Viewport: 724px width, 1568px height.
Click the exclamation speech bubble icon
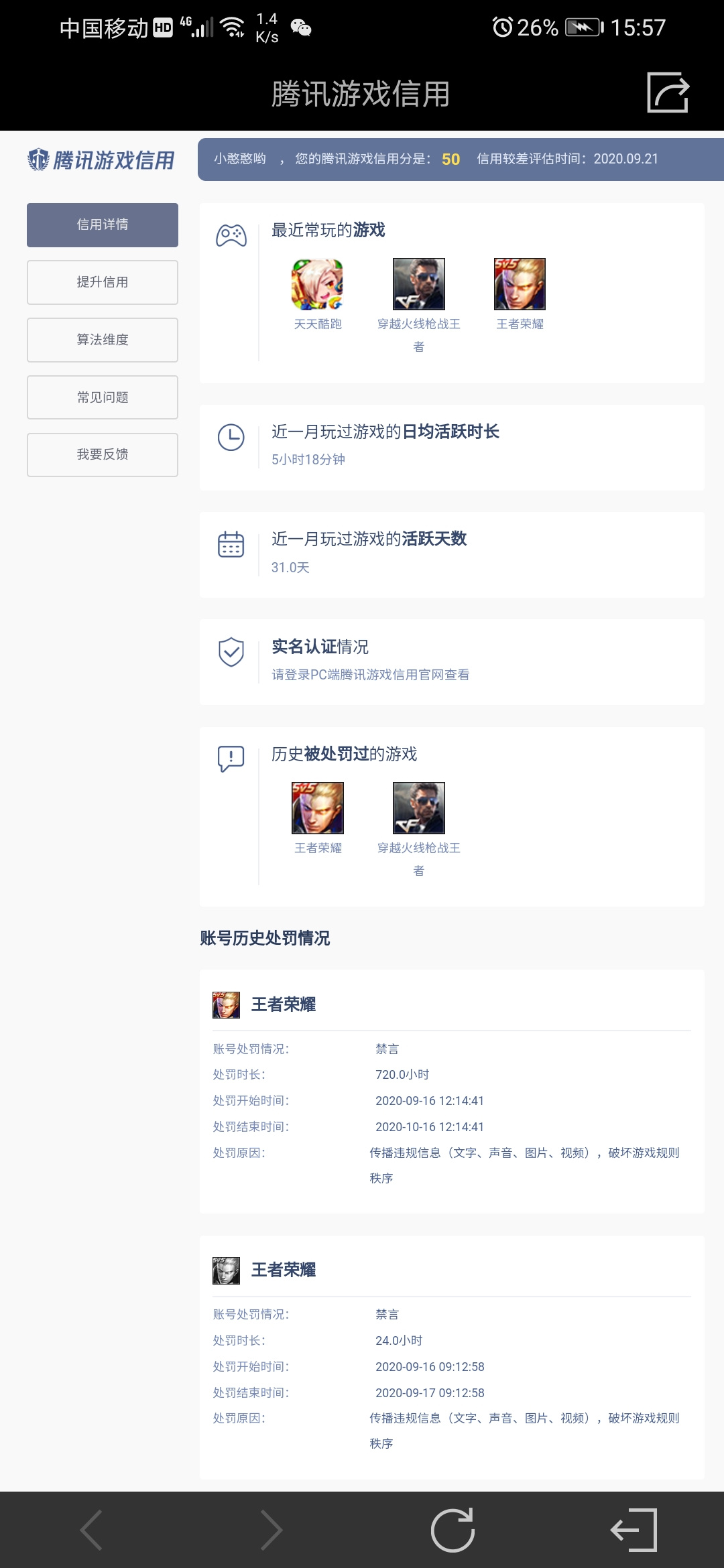[231, 759]
